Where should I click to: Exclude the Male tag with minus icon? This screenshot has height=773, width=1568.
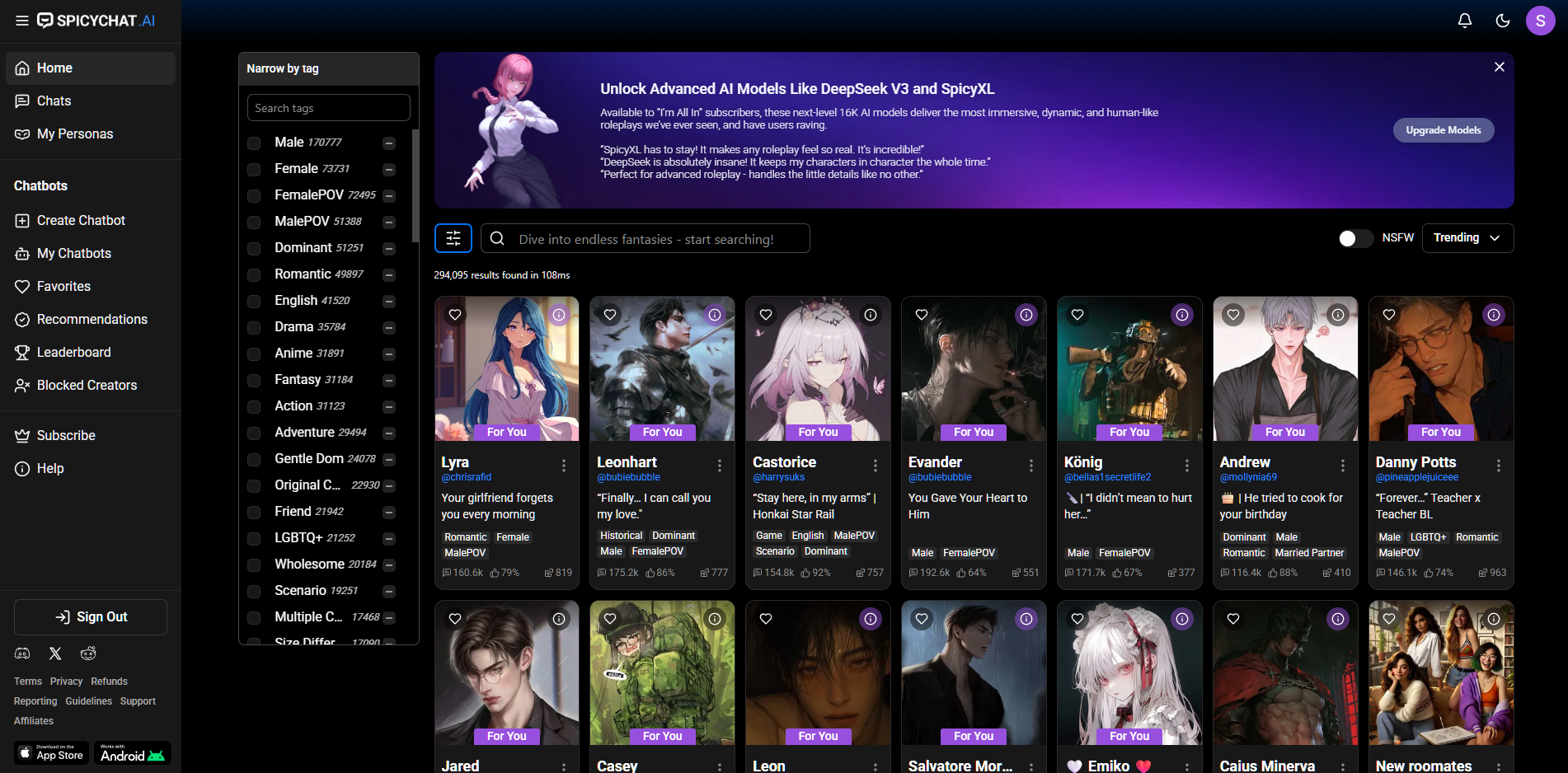click(x=389, y=143)
